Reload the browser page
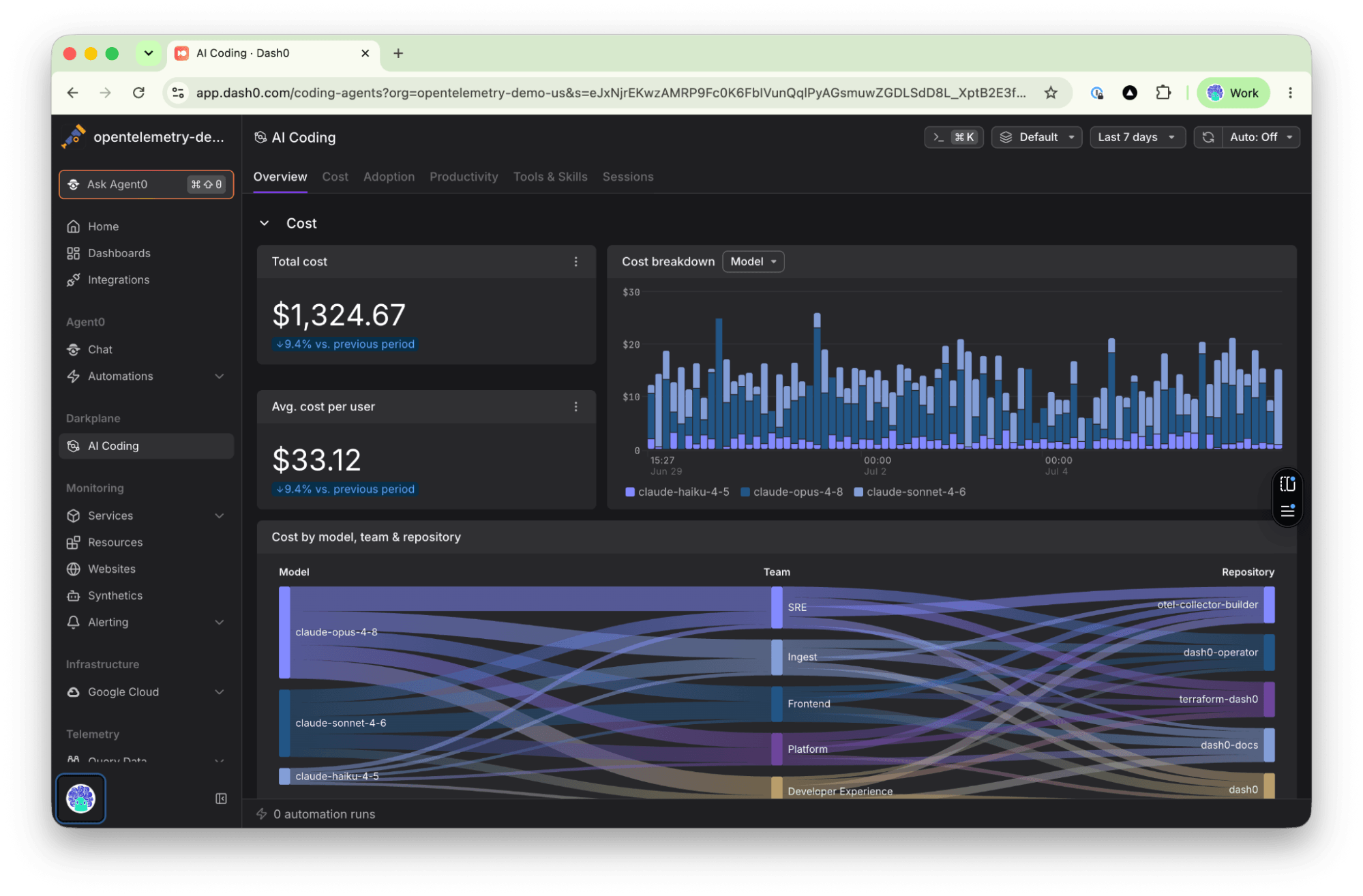The width and height of the screenshot is (1363, 896). [138, 93]
